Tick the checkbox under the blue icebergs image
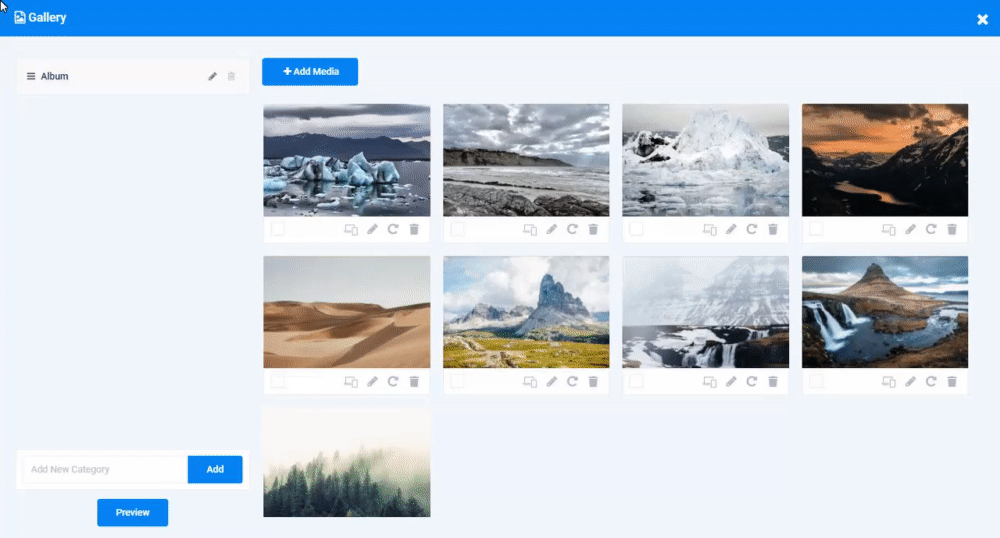 tap(277, 229)
